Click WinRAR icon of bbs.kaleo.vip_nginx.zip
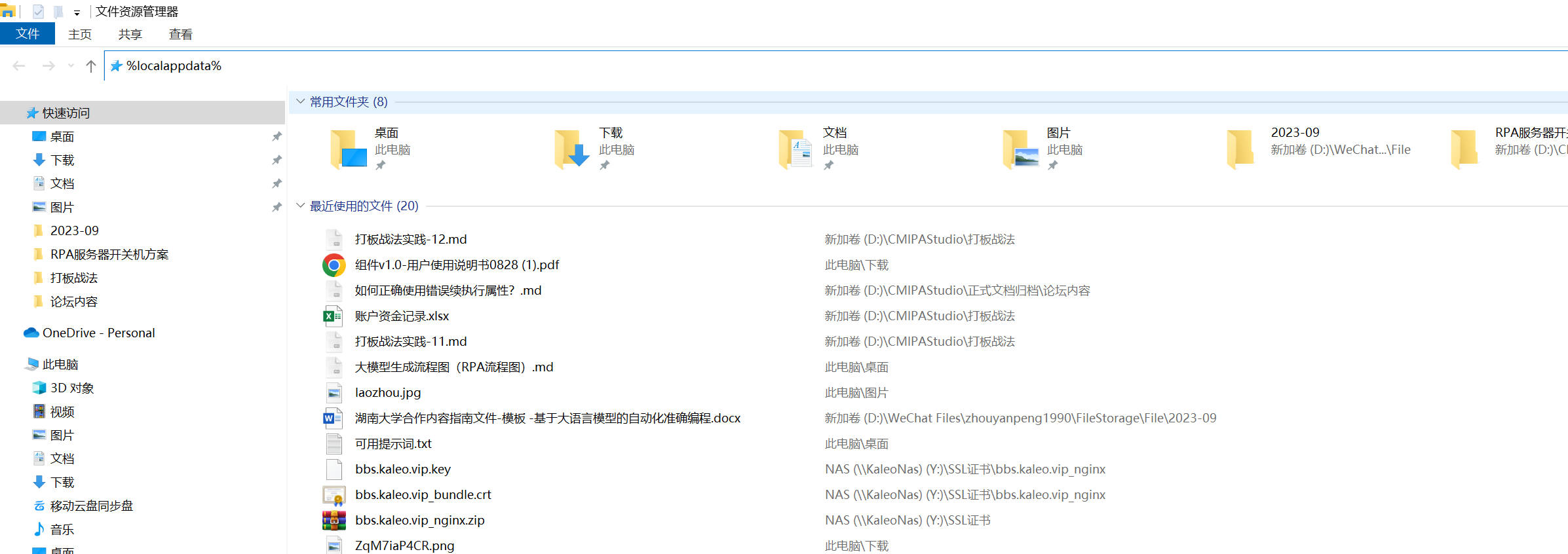The image size is (1568, 554). click(x=334, y=521)
